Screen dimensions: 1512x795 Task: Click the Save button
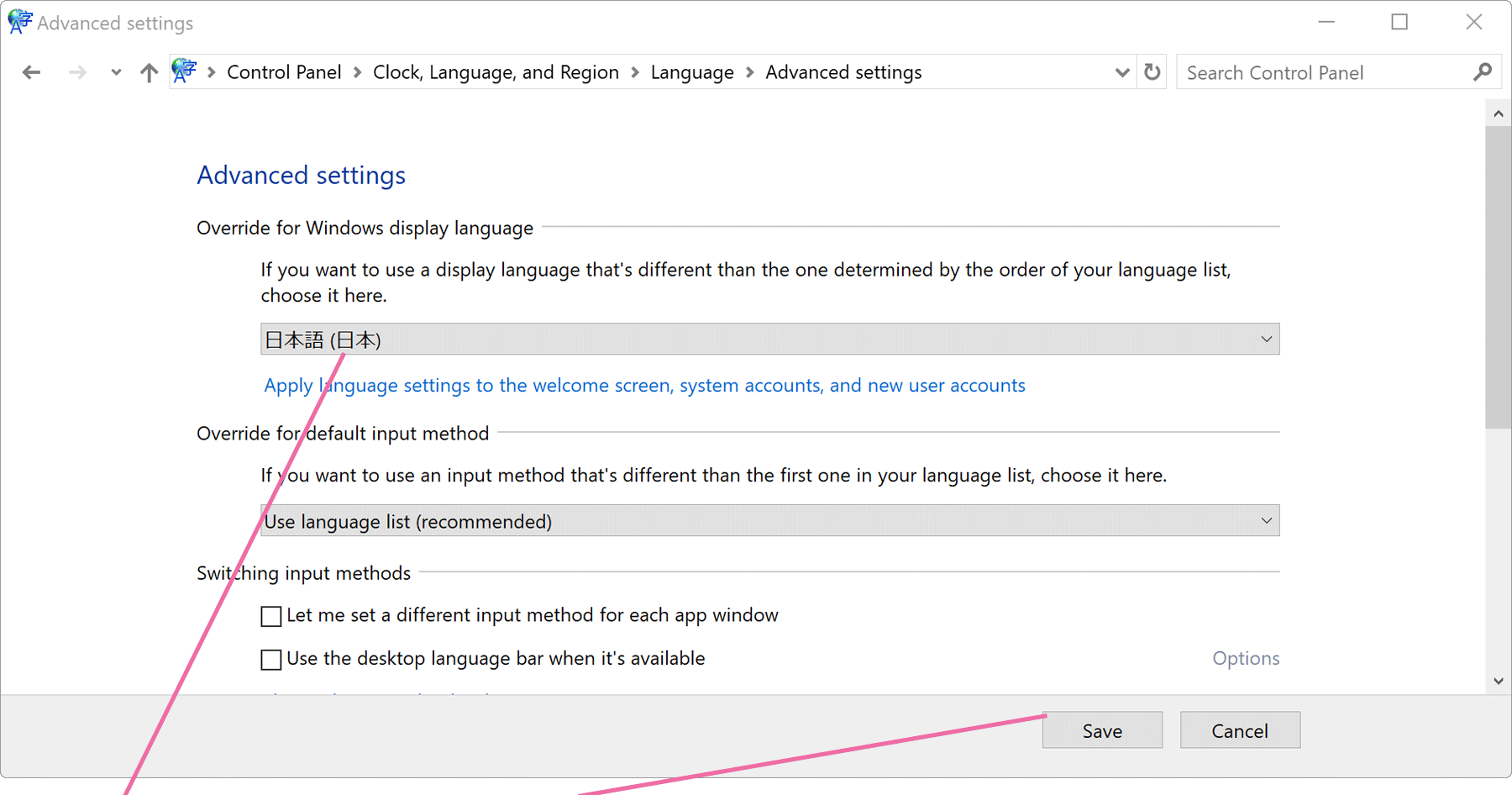point(1102,730)
